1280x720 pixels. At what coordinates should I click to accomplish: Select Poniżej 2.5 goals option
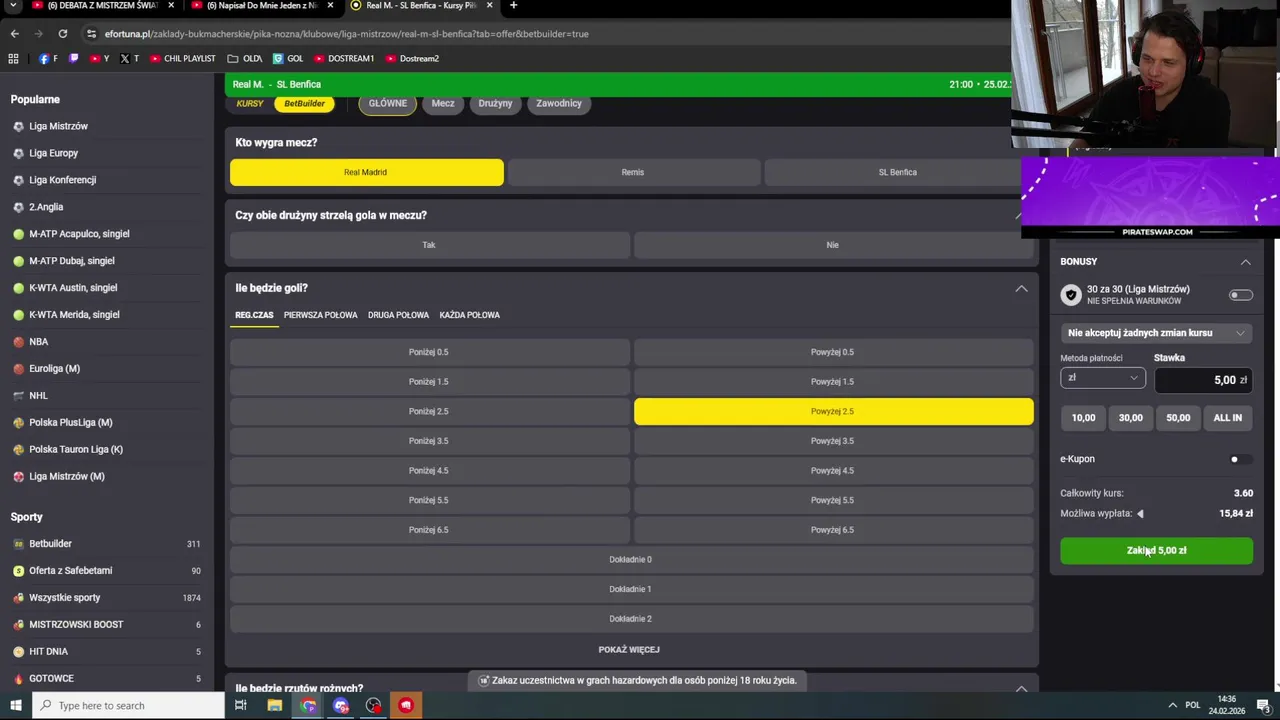click(x=430, y=412)
